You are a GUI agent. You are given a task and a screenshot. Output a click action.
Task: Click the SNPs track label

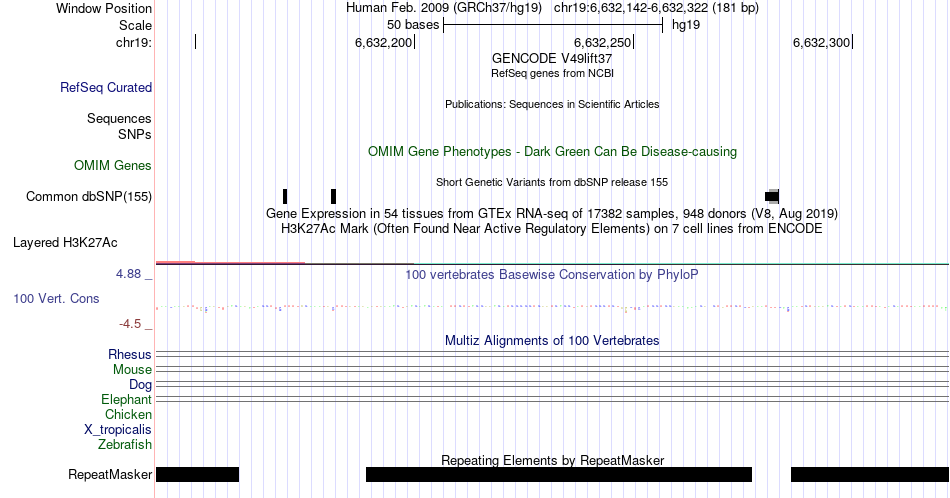click(135, 134)
